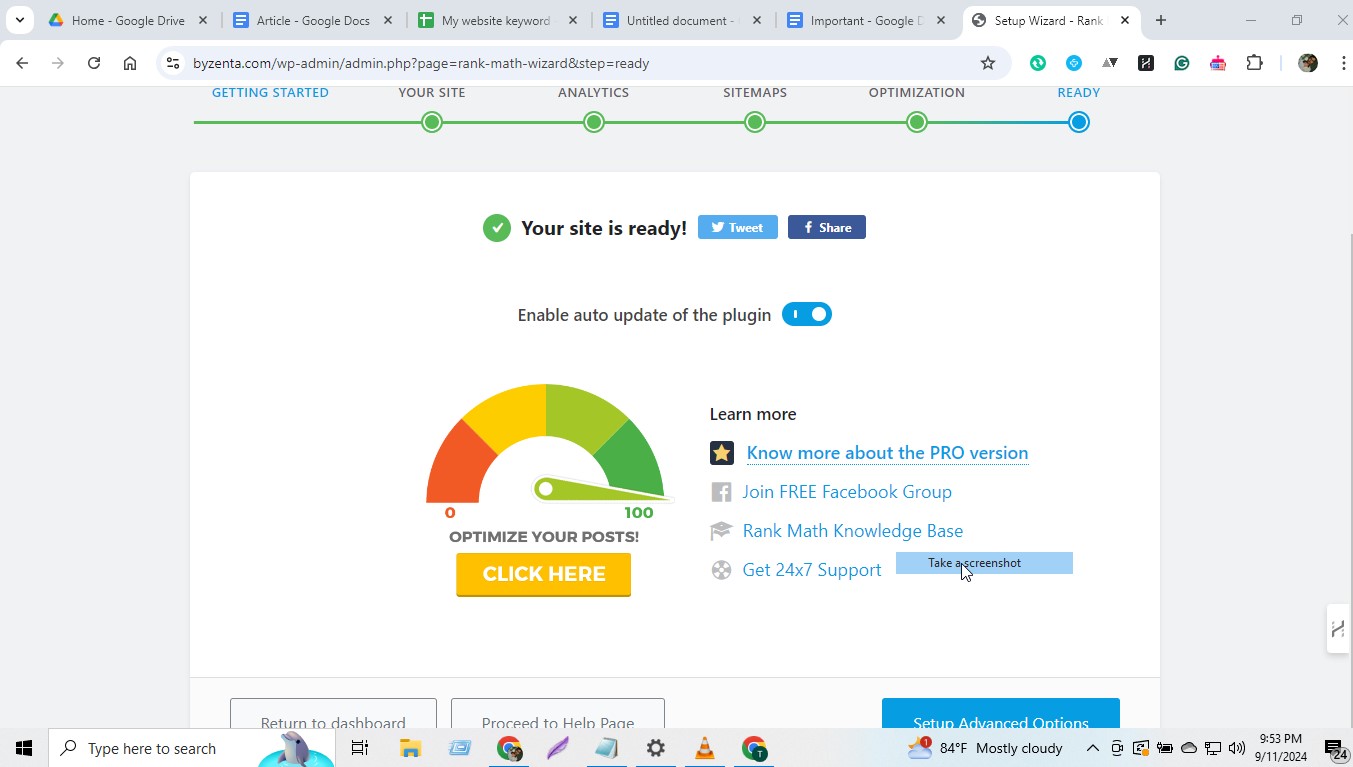The width and height of the screenshot is (1353, 767).
Task: Open a new browser tab
Action: click(1161, 20)
